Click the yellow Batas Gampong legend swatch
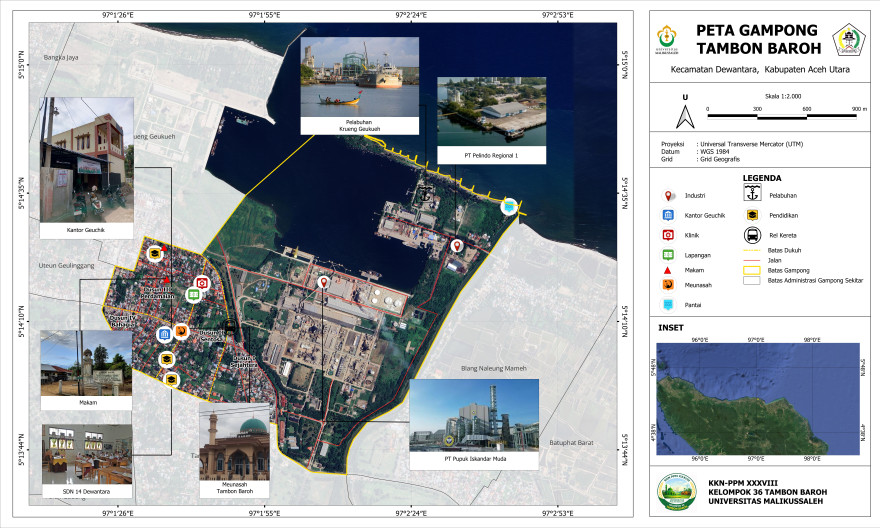This screenshot has width=880, height=528. click(752, 270)
